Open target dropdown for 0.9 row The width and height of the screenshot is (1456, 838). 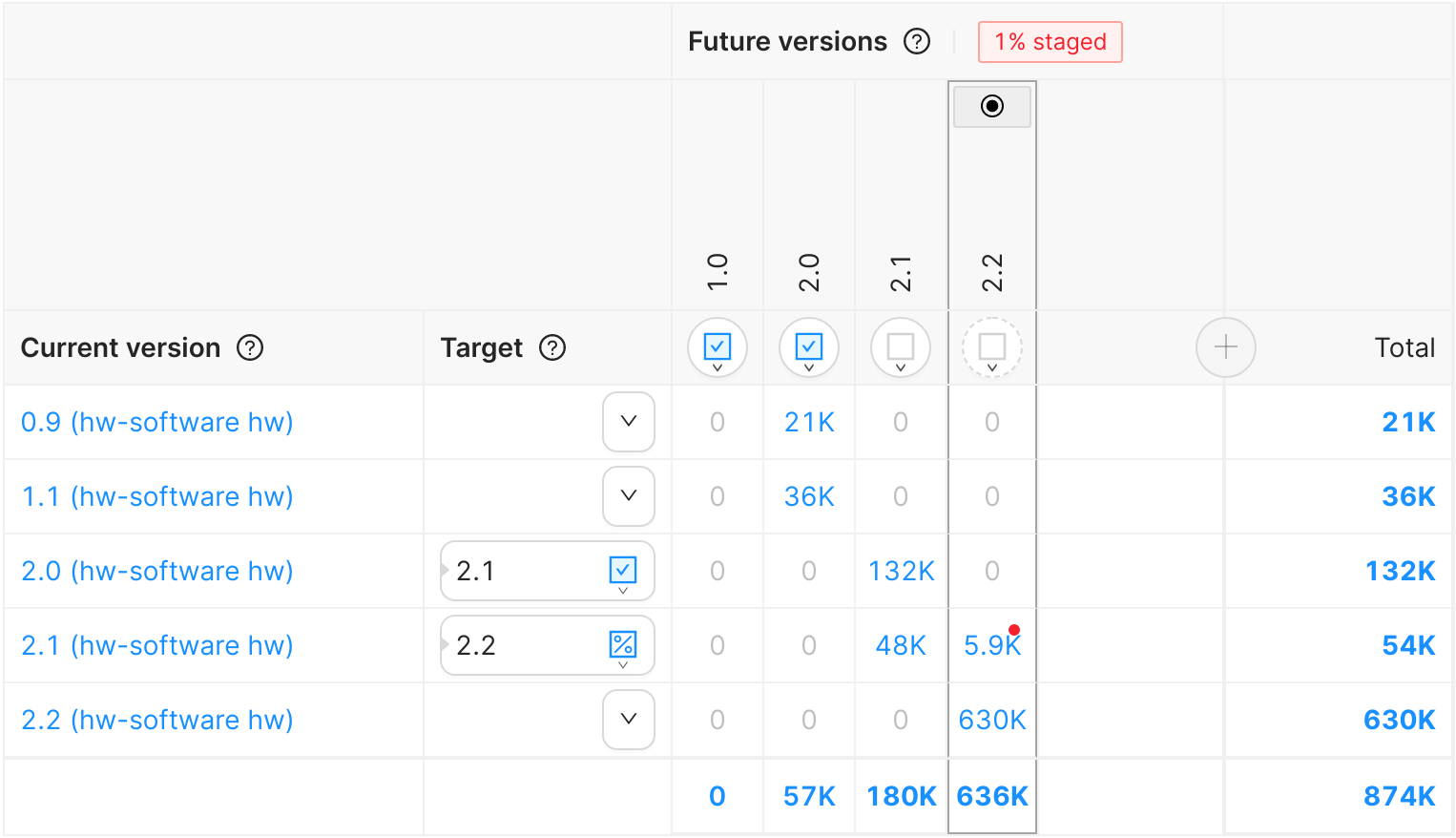pos(629,422)
